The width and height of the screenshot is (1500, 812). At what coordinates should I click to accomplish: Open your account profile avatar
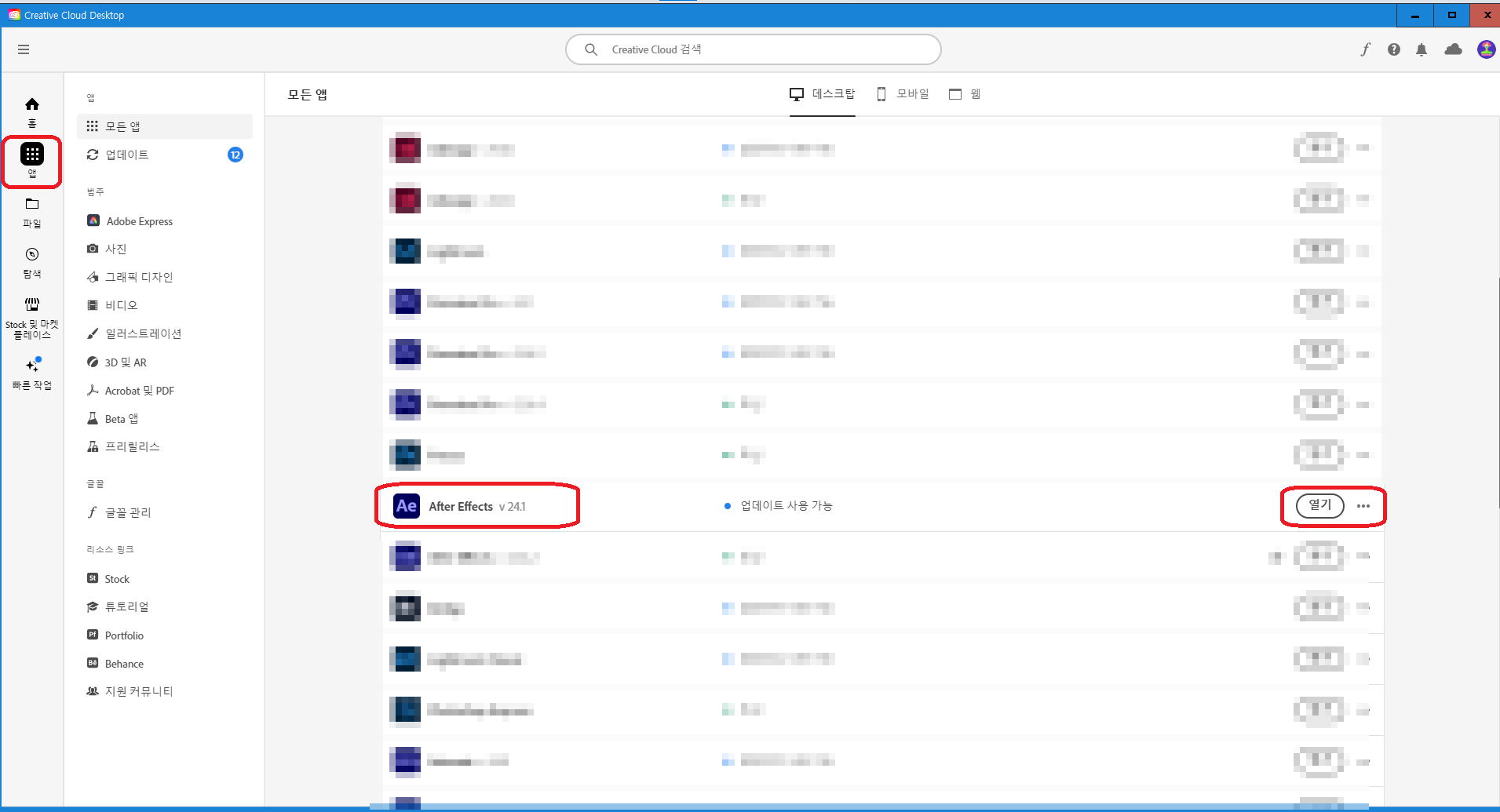pos(1484,49)
